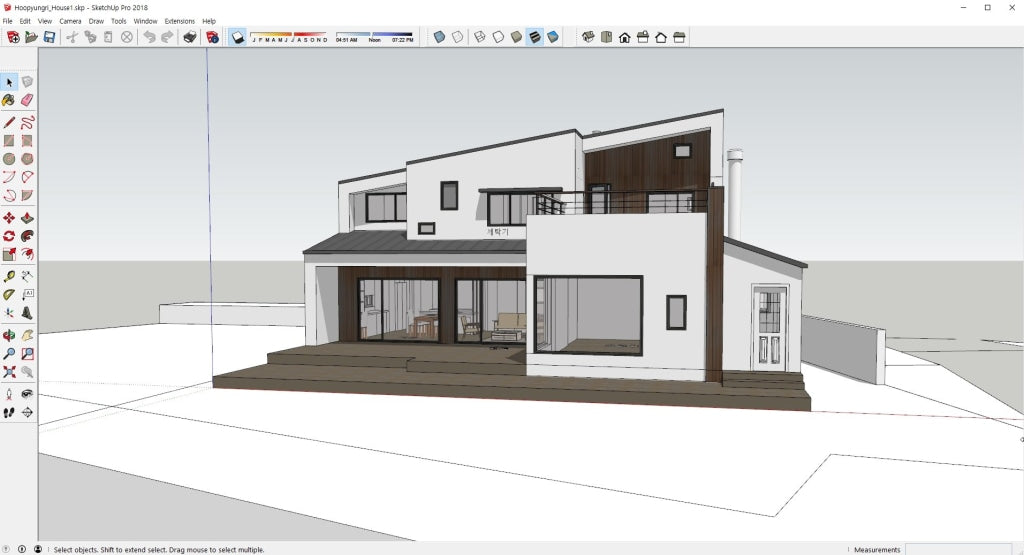Print the model using printer icon
Screen dimensions: 1024x555
[x=189, y=37]
